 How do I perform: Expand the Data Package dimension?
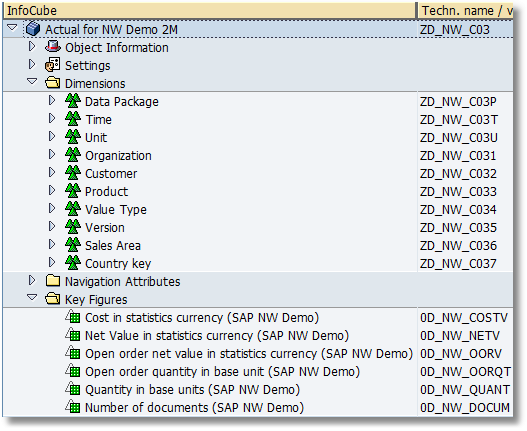[52, 100]
